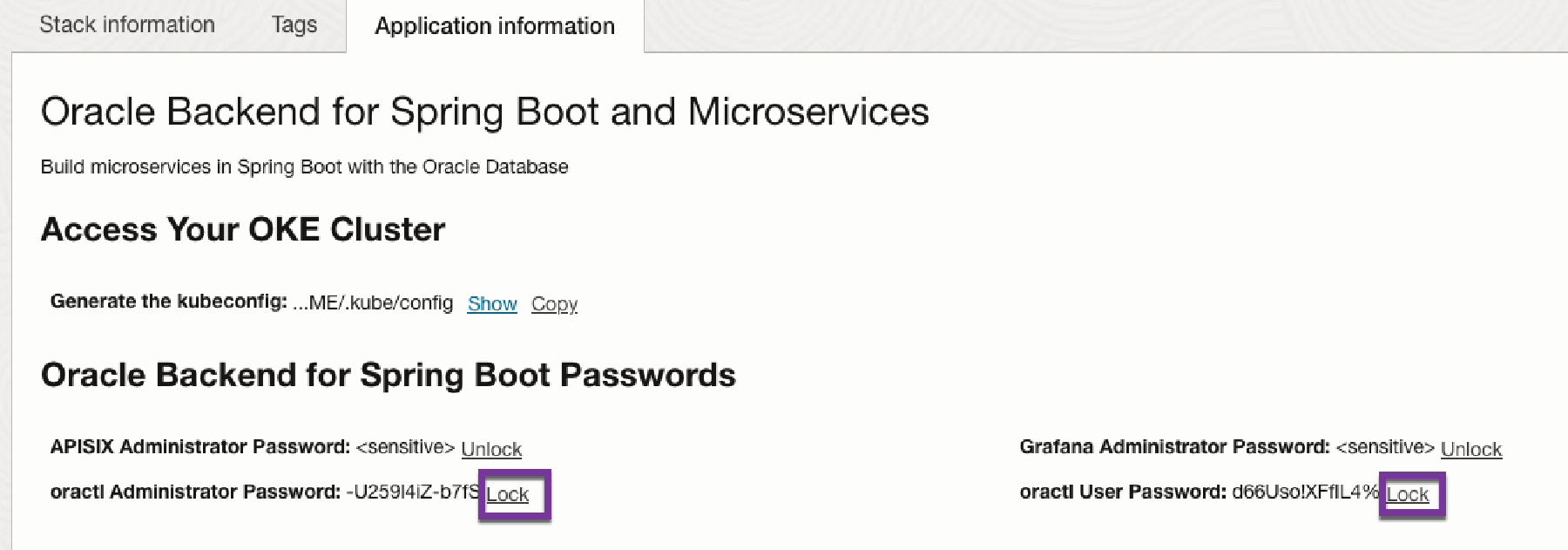The height and width of the screenshot is (550, 1568).
Task: Click APISIX password <sensitive> placeholder
Action: 405,447
